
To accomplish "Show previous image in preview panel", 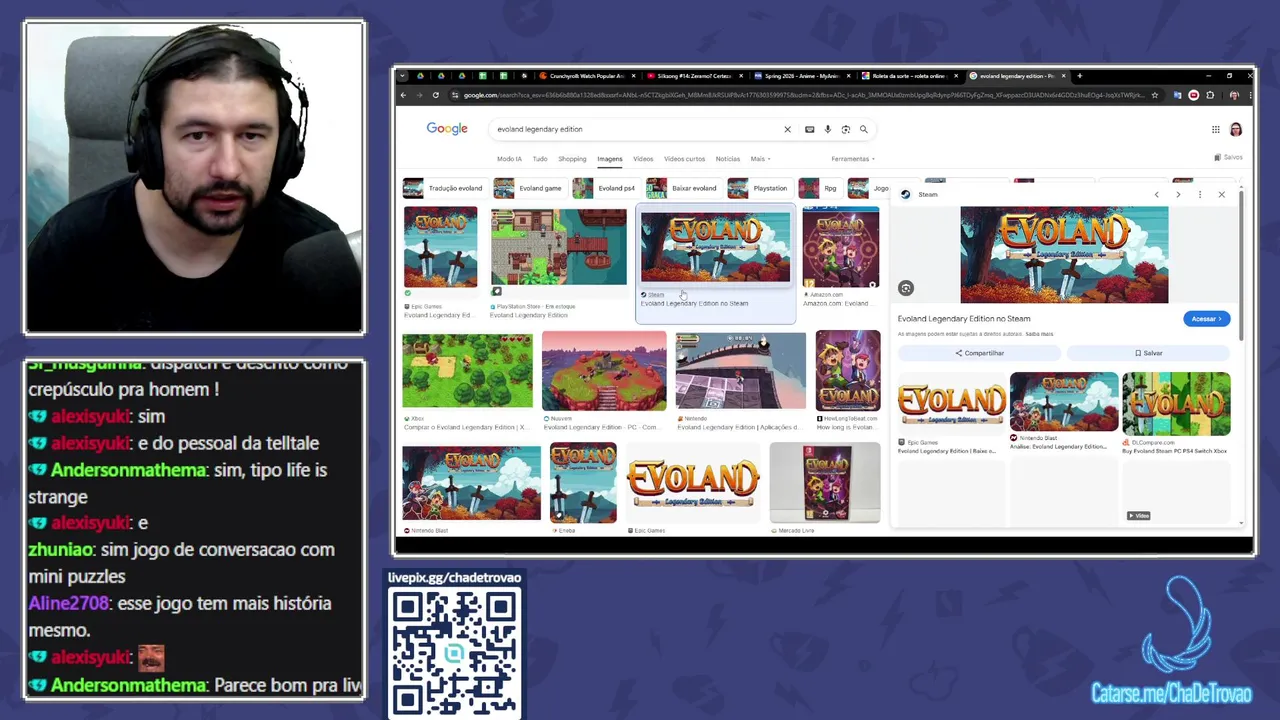I will tap(1156, 194).
